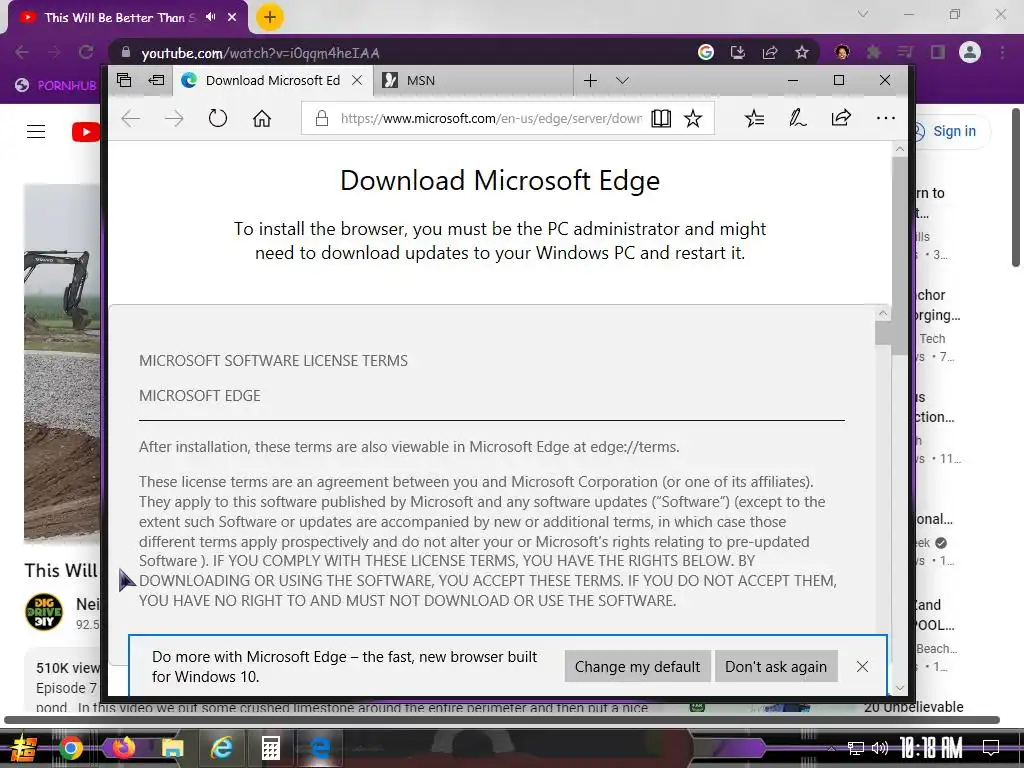Close the Download Microsoft Edge tab

(357, 80)
